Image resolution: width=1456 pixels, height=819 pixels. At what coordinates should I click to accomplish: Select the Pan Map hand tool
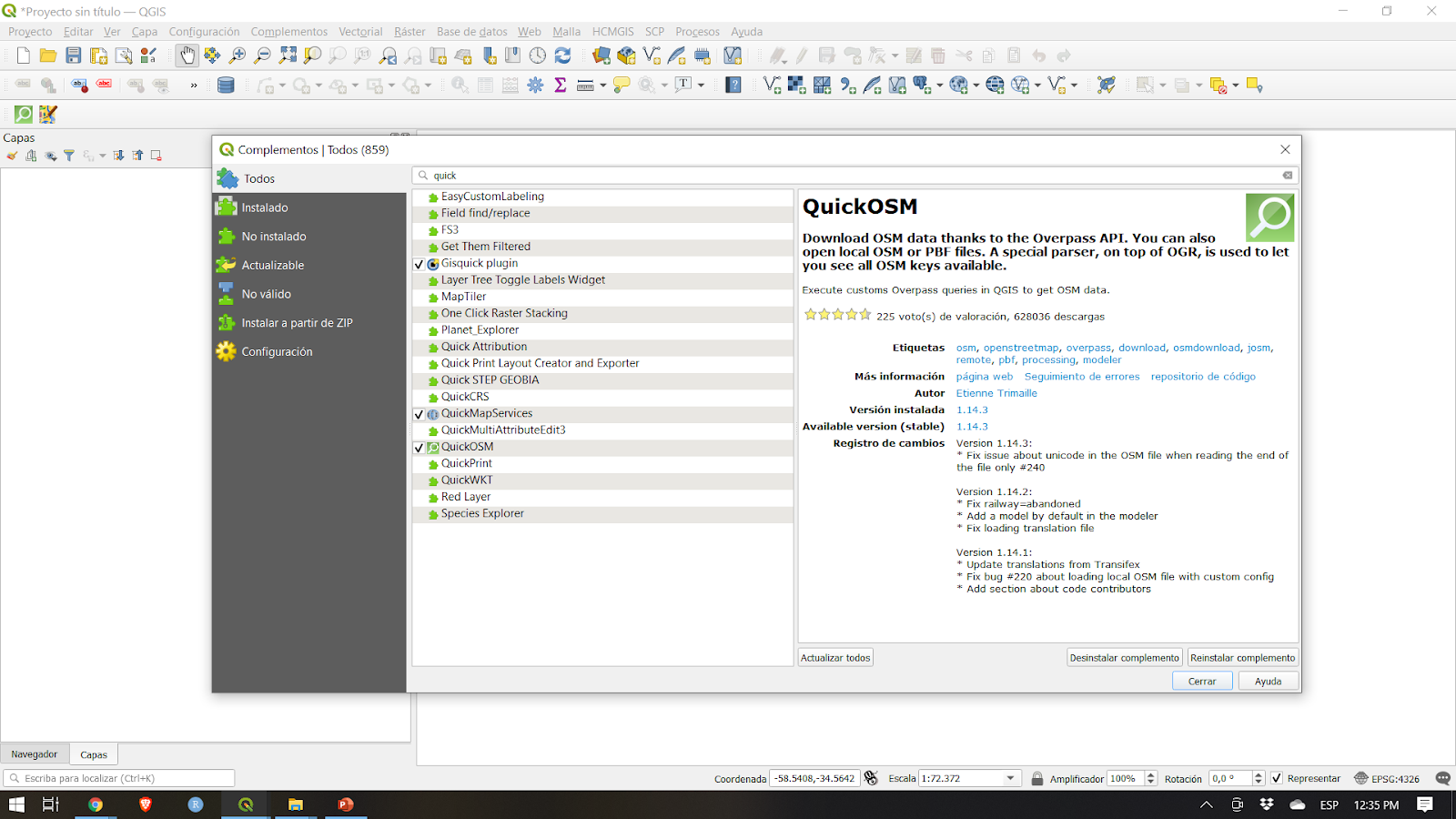pyautogui.click(x=187, y=56)
